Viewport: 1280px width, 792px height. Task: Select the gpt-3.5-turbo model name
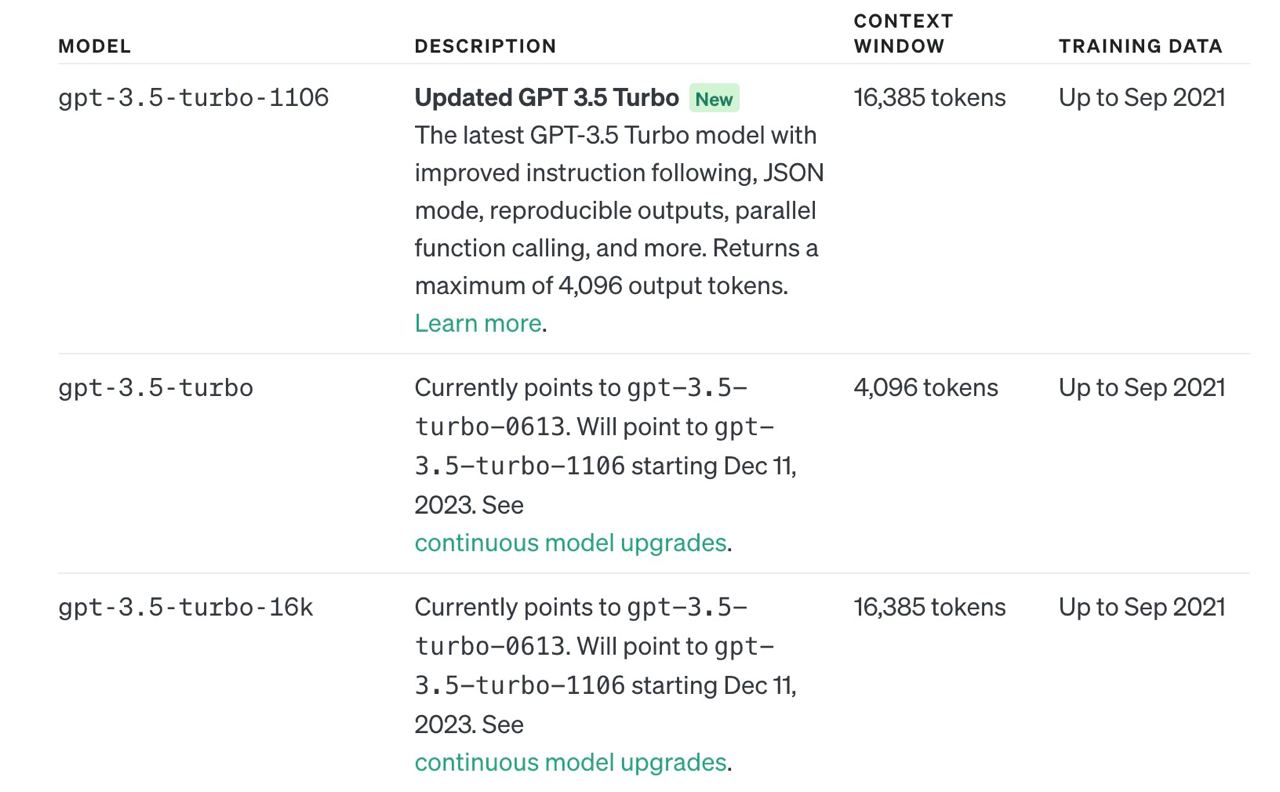pos(155,388)
